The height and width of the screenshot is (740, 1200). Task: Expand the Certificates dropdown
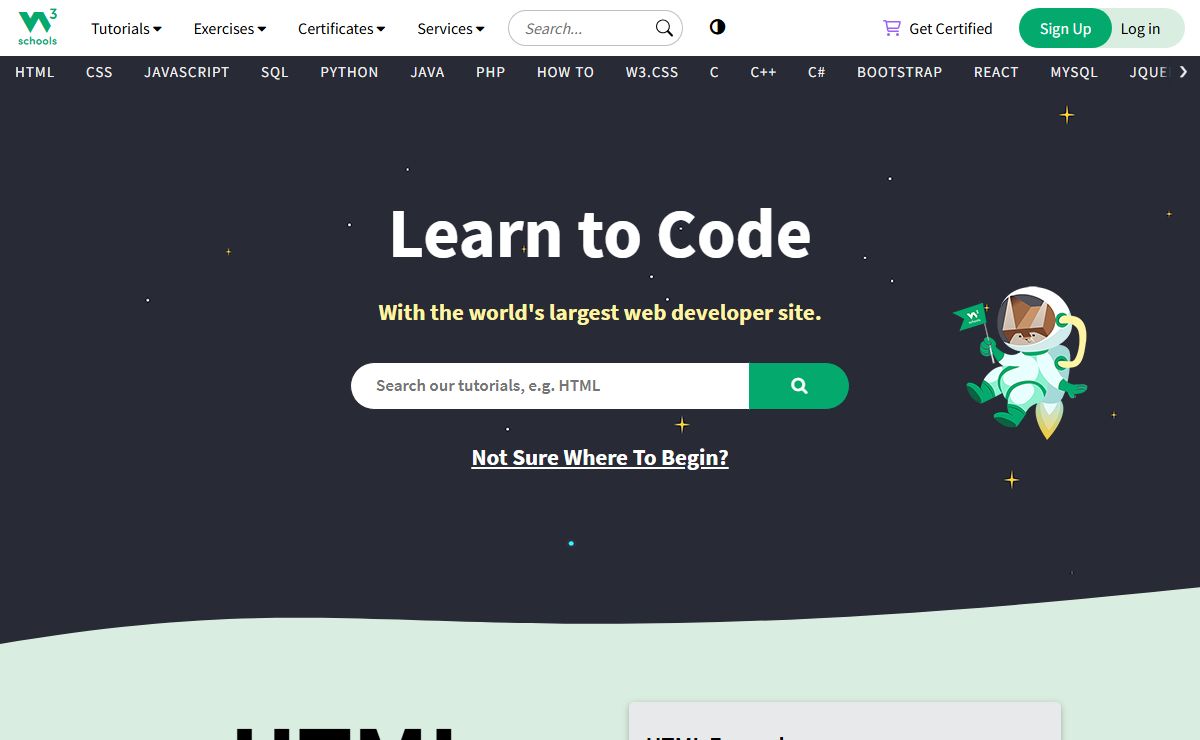[x=341, y=28]
